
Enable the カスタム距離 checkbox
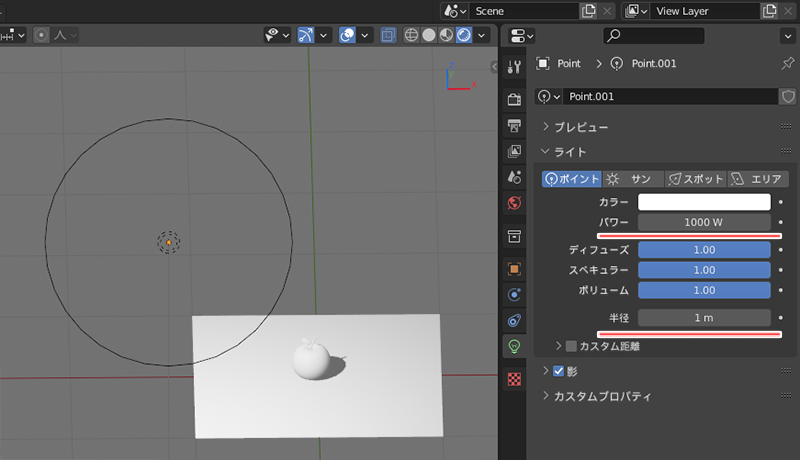click(x=571, y=346)
